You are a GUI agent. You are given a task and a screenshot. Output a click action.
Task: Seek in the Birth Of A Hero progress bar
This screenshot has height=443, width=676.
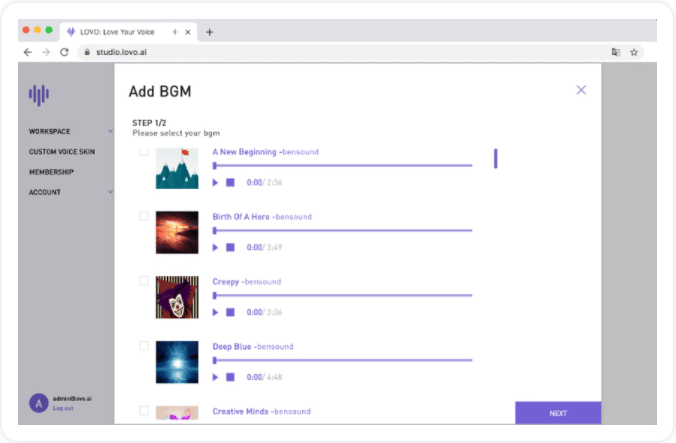point(342,231)
